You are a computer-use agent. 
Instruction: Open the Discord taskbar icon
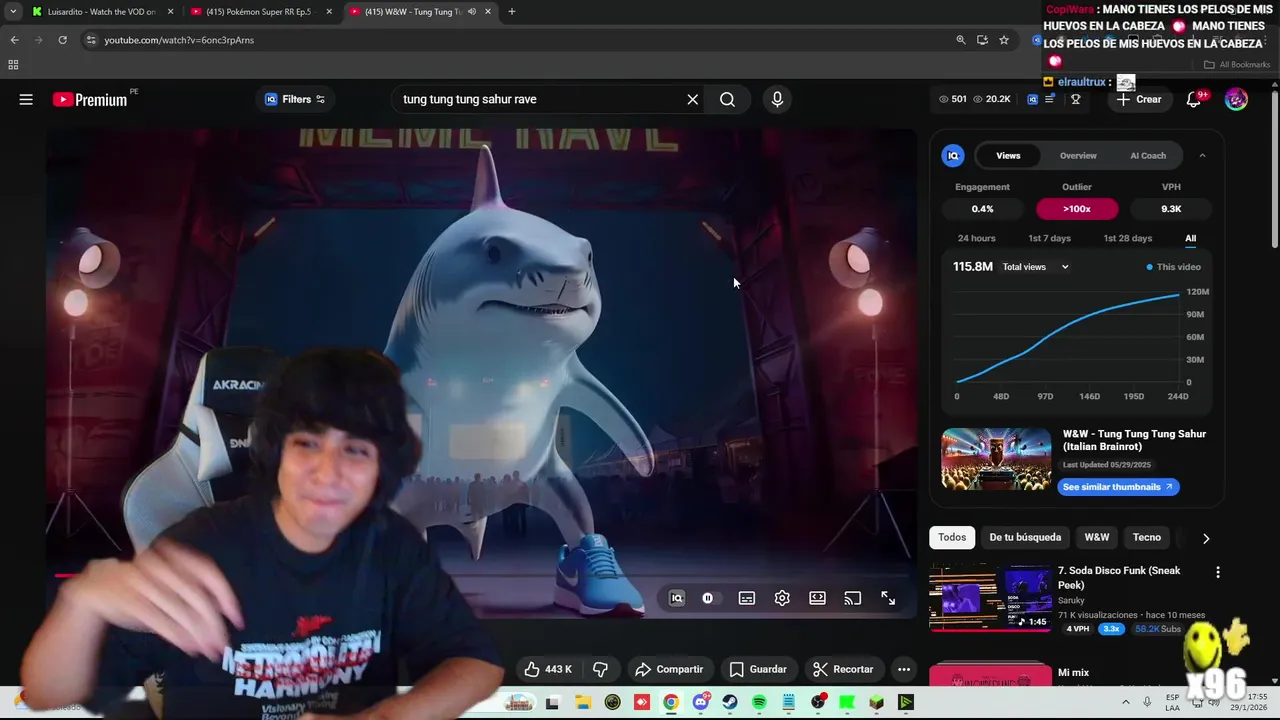[701, 702]
